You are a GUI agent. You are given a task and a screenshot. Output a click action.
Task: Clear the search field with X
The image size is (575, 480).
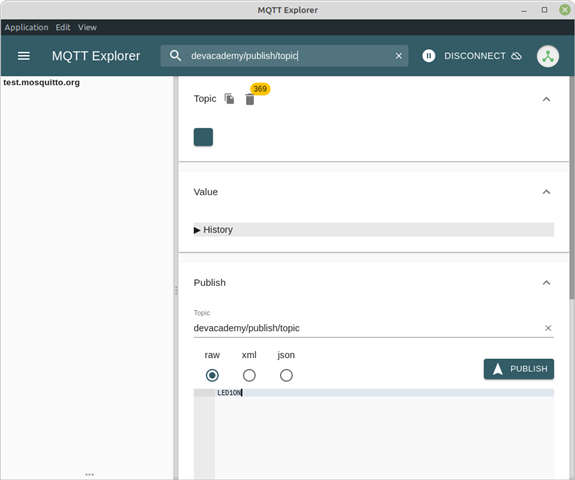(399, 56)
